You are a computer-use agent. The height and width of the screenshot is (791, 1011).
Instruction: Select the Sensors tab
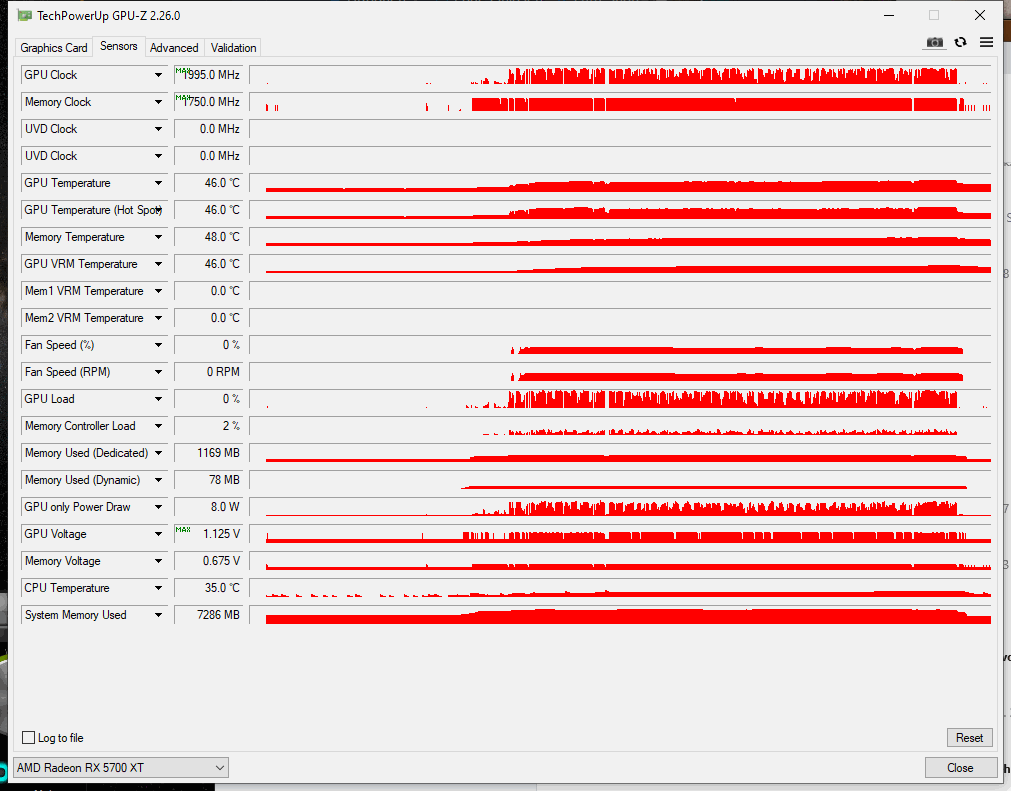[119, 46]
